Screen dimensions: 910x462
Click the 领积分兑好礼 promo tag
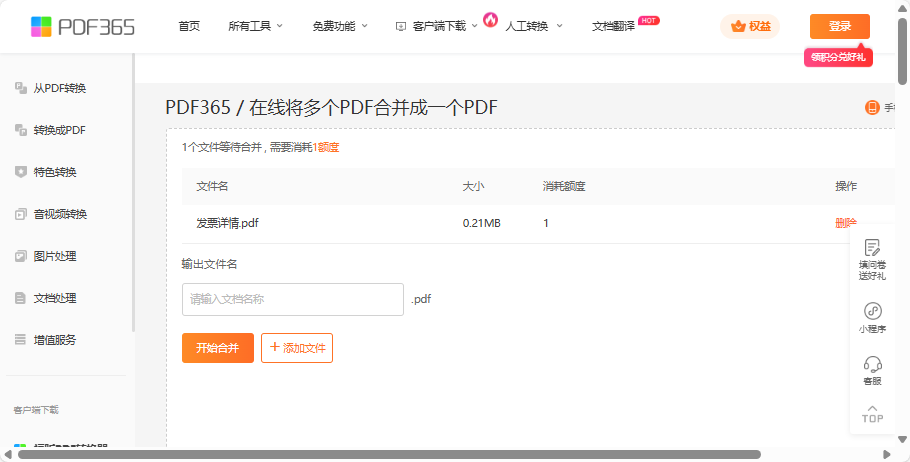pos(838,57)
